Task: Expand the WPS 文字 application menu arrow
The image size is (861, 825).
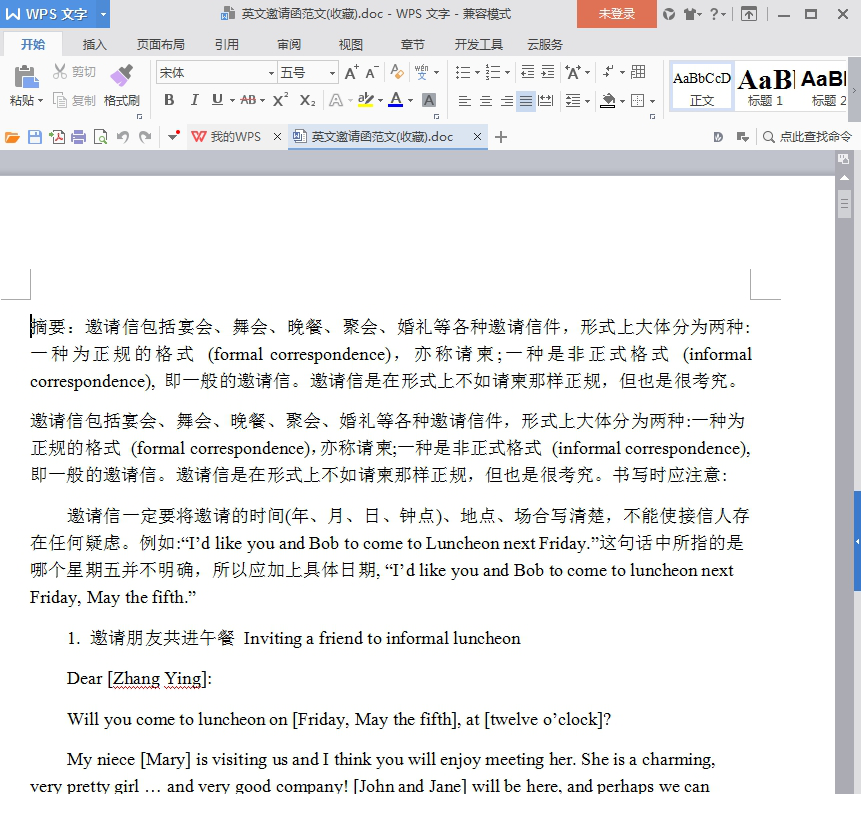Action: 103,14
